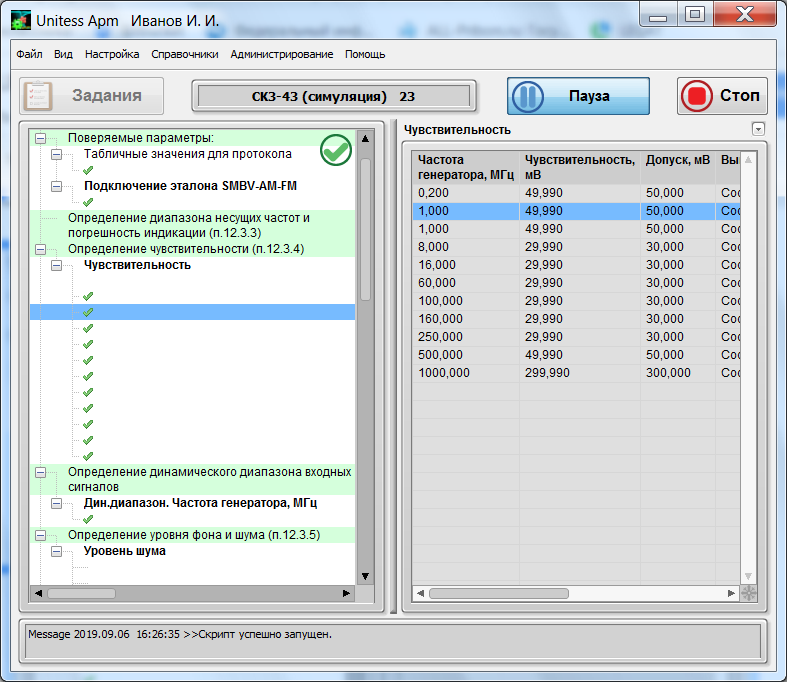This screenshot has height=682, width=787.
Task: Collapse the Уровень шума tree node
Action: (56, 551)
